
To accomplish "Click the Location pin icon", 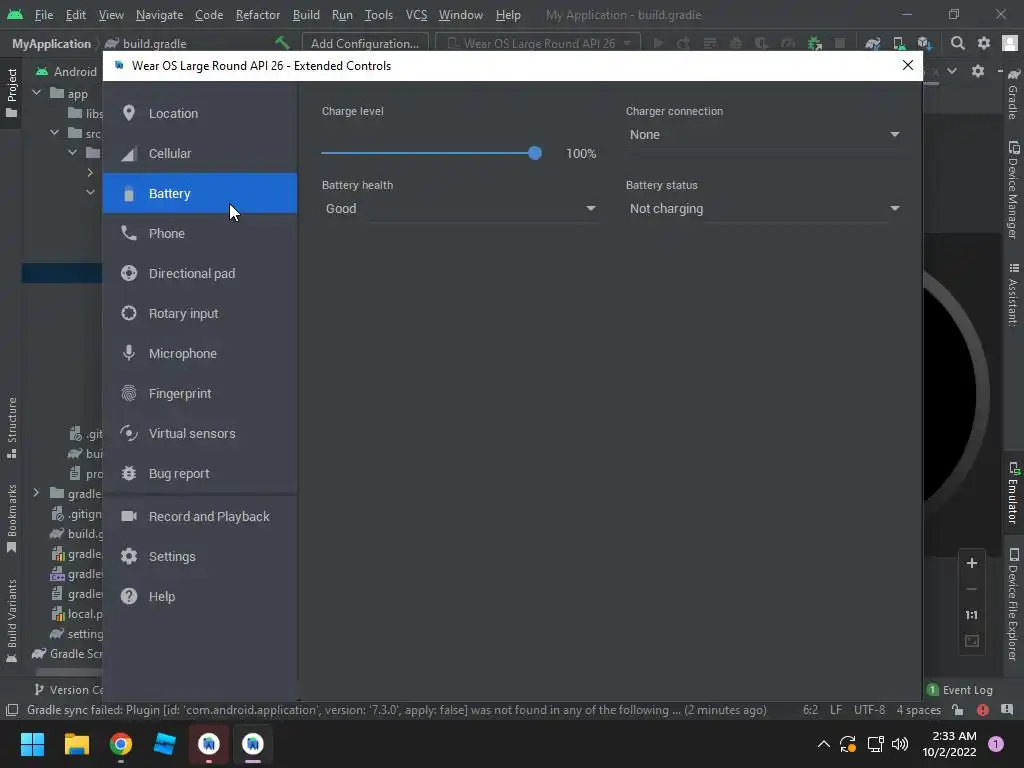I will coord(129,113).
